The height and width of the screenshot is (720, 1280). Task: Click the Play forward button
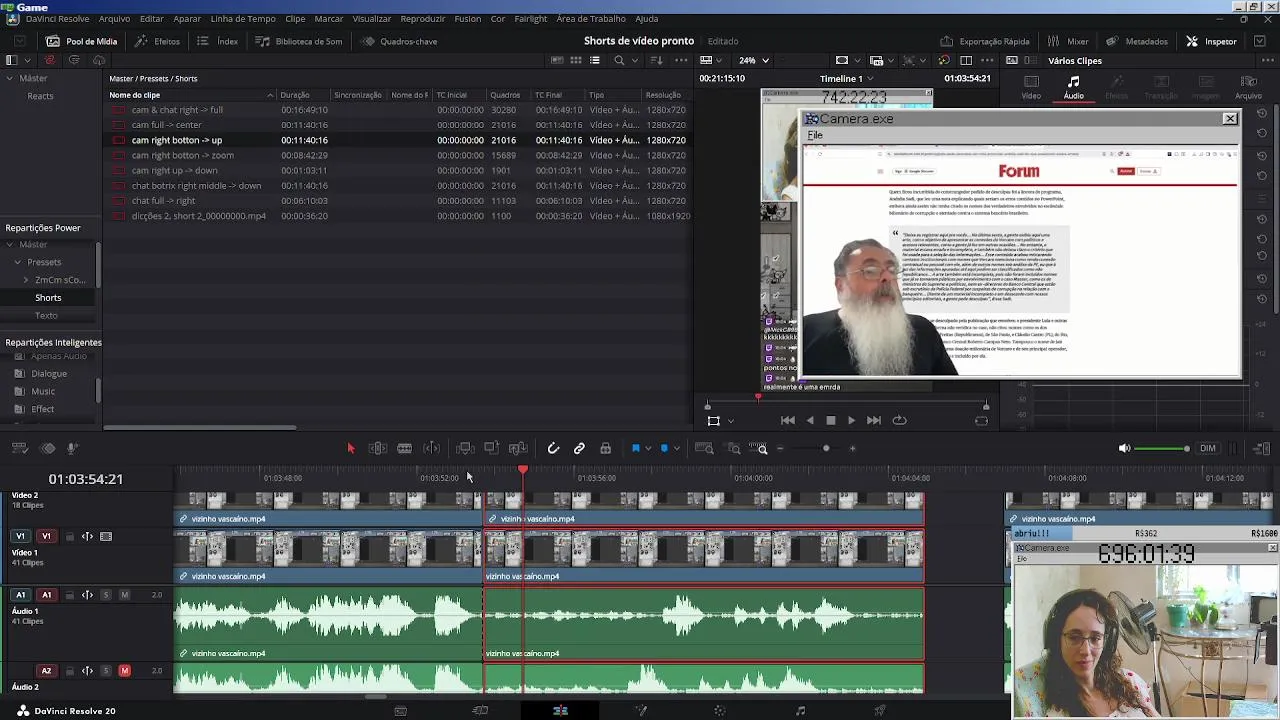852,421
